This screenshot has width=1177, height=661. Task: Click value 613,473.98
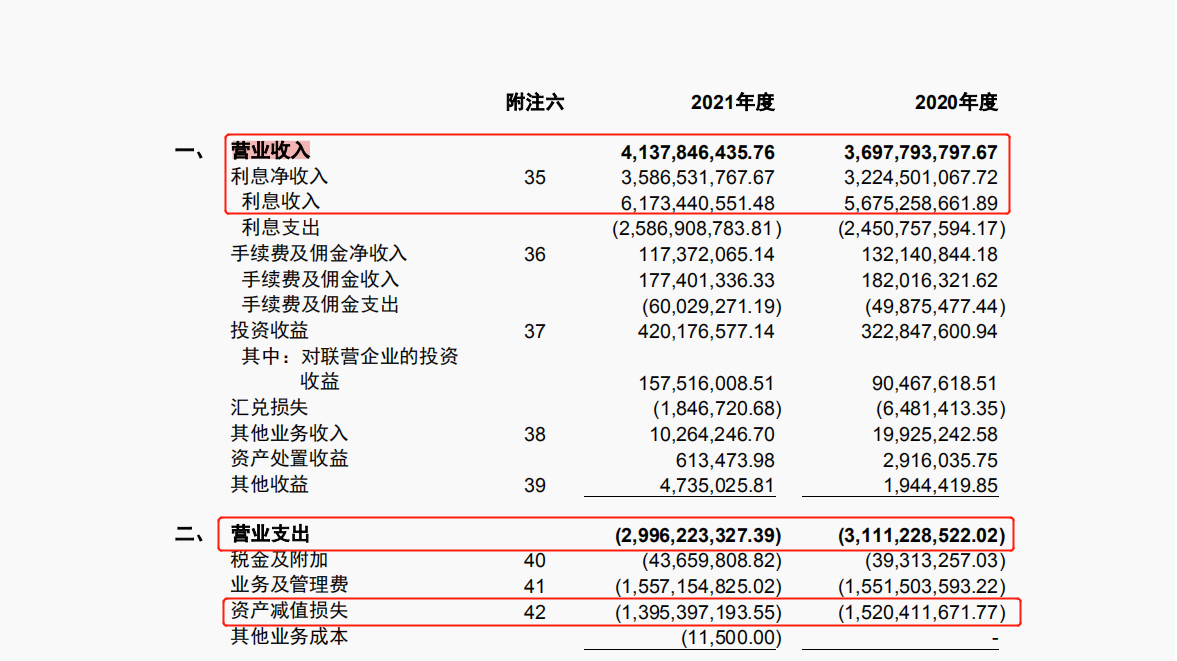tap(725, 461)
